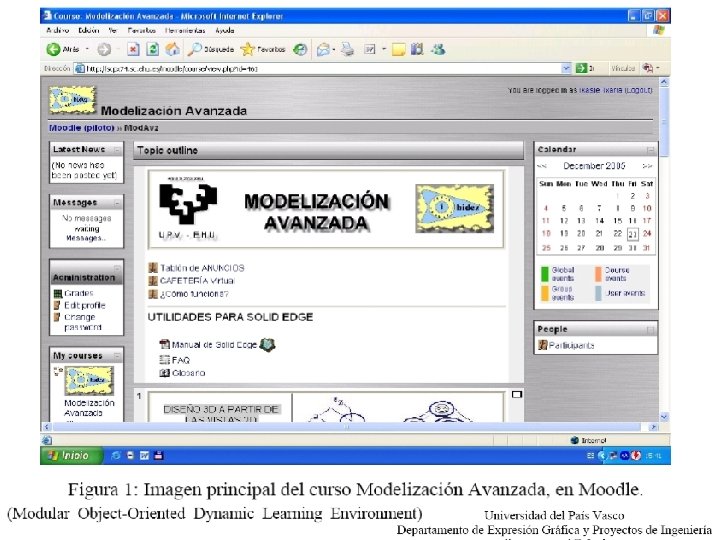Go to next month in calendar
This screenshot has width=720, height=540.
pyautogui.click(x=647, y=166)
